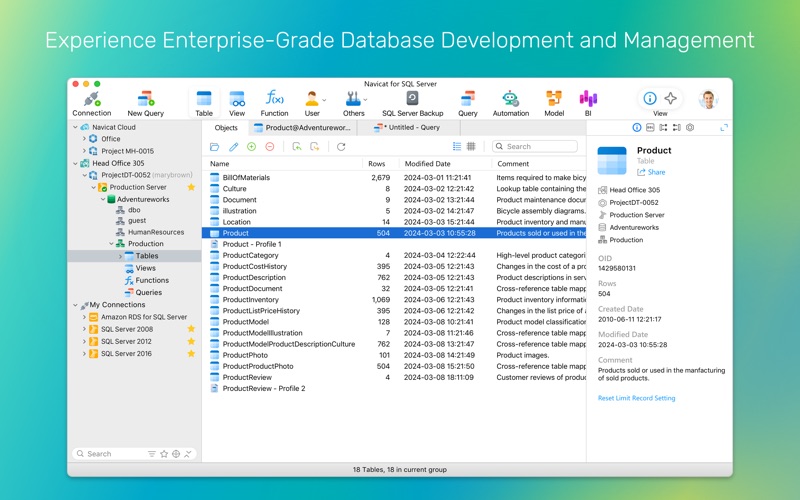This screenshot has height=500, width=800.
Task: Click the import wizard icon
Action: [297, 147]
